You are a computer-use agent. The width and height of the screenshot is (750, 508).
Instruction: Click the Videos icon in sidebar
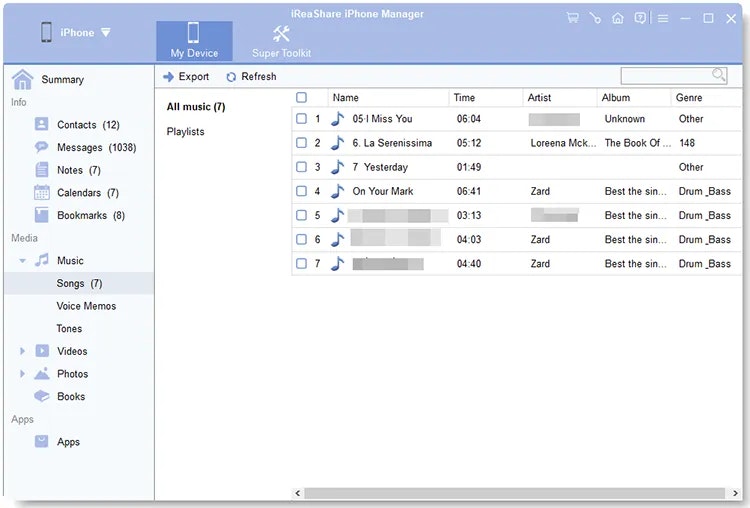click(42, 351)
